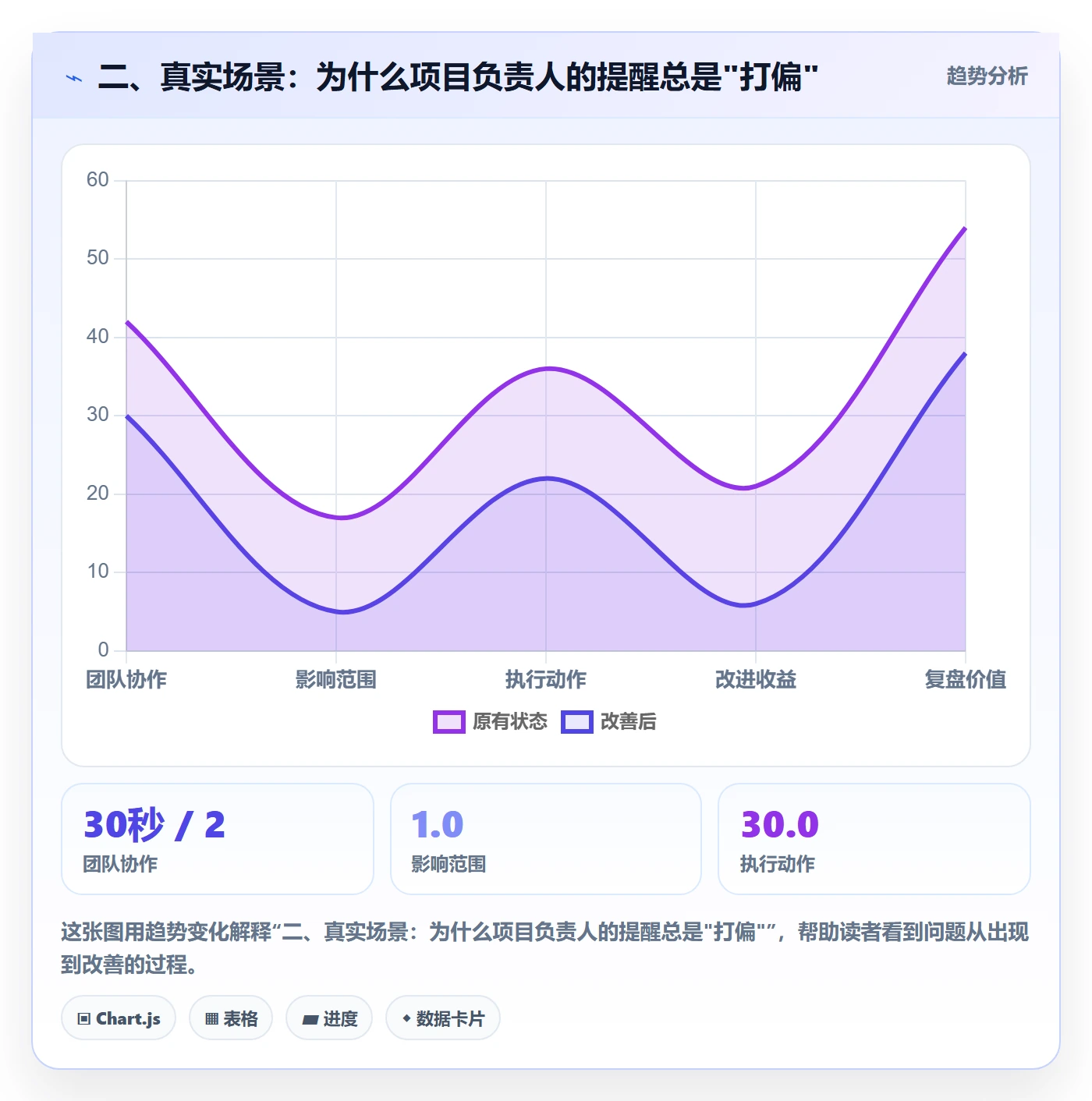Click the 10 y-axis value
Screen dimensions: 1092x1101
pos(97,572)
